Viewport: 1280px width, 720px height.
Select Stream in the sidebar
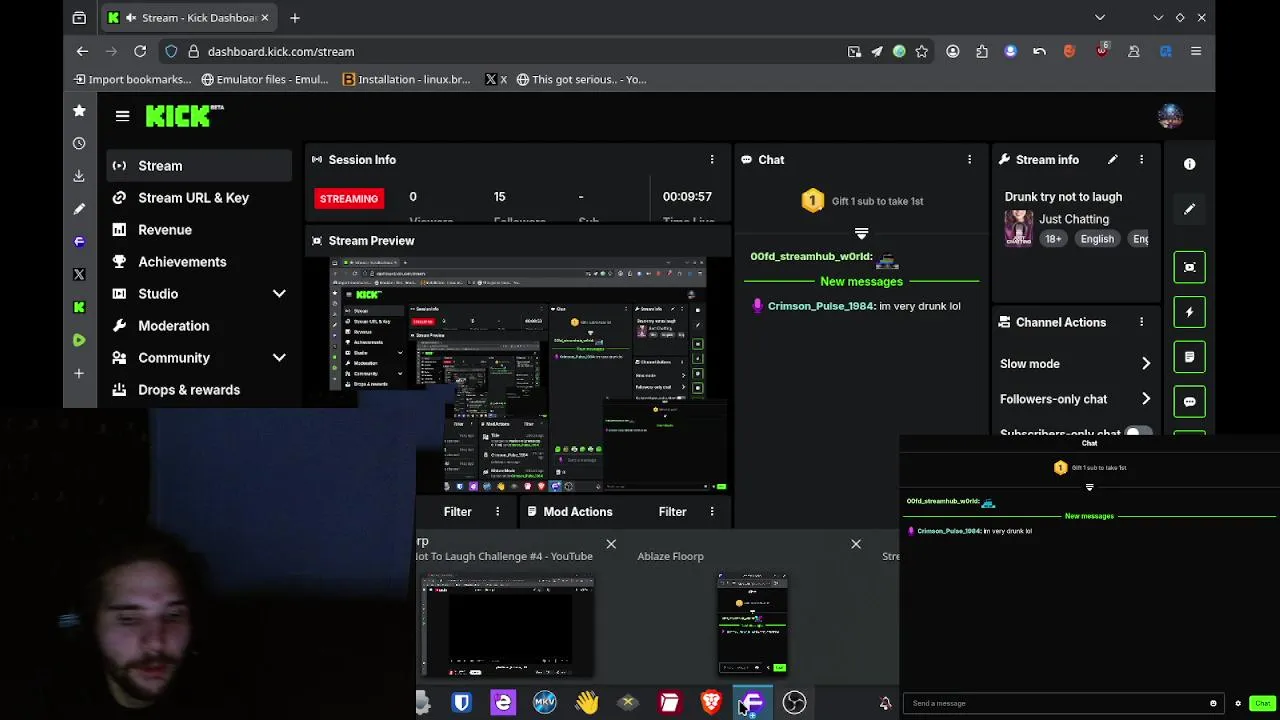(199, 166)
